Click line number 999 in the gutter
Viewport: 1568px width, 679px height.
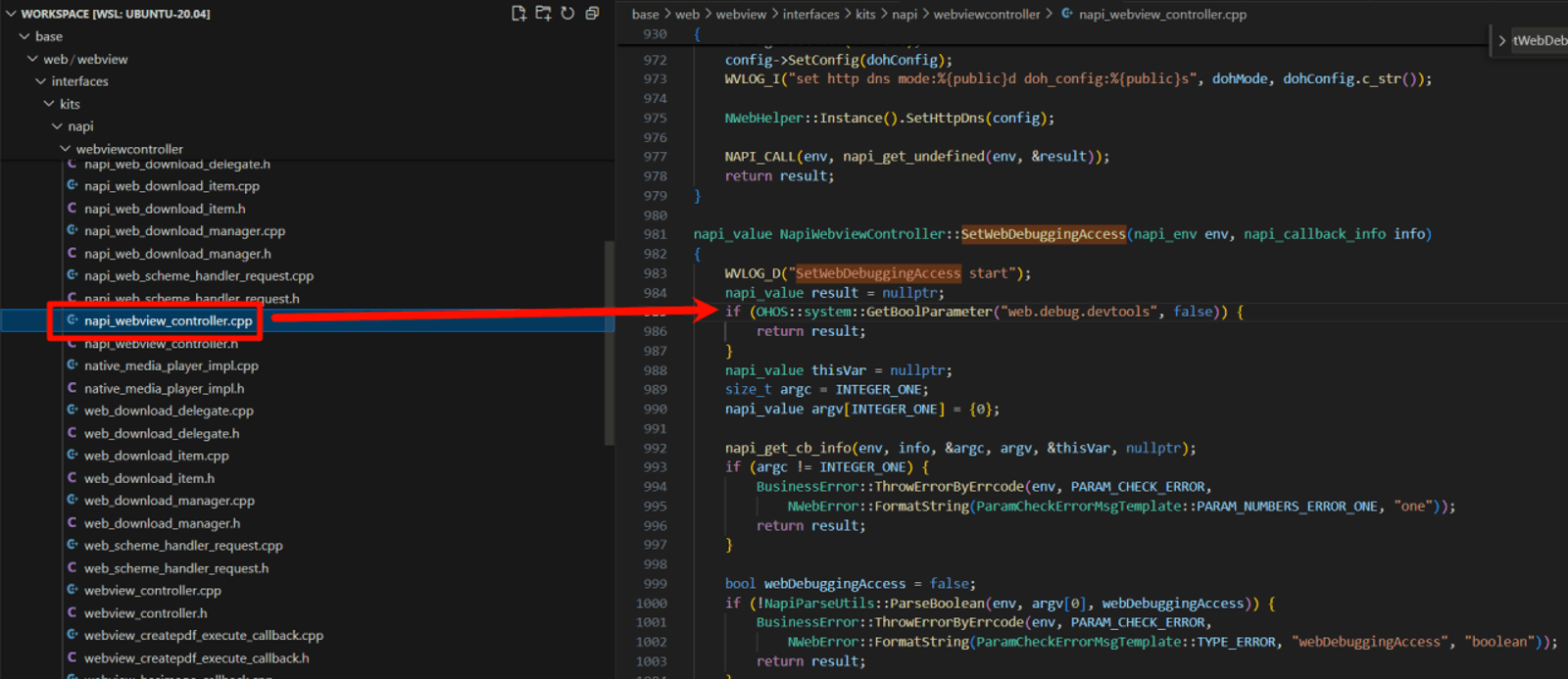[x=656, y=584]
